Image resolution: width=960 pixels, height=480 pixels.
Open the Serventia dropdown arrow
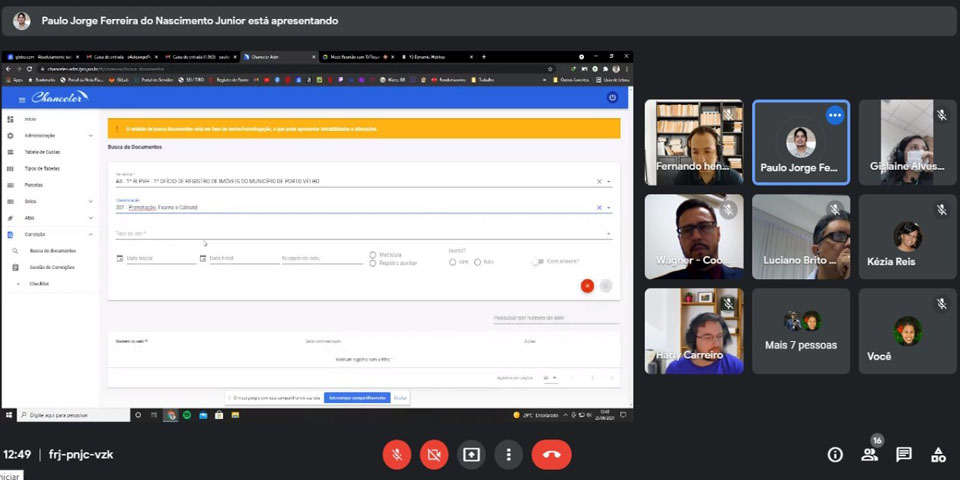pyautogui.click(x=609, y=182)
